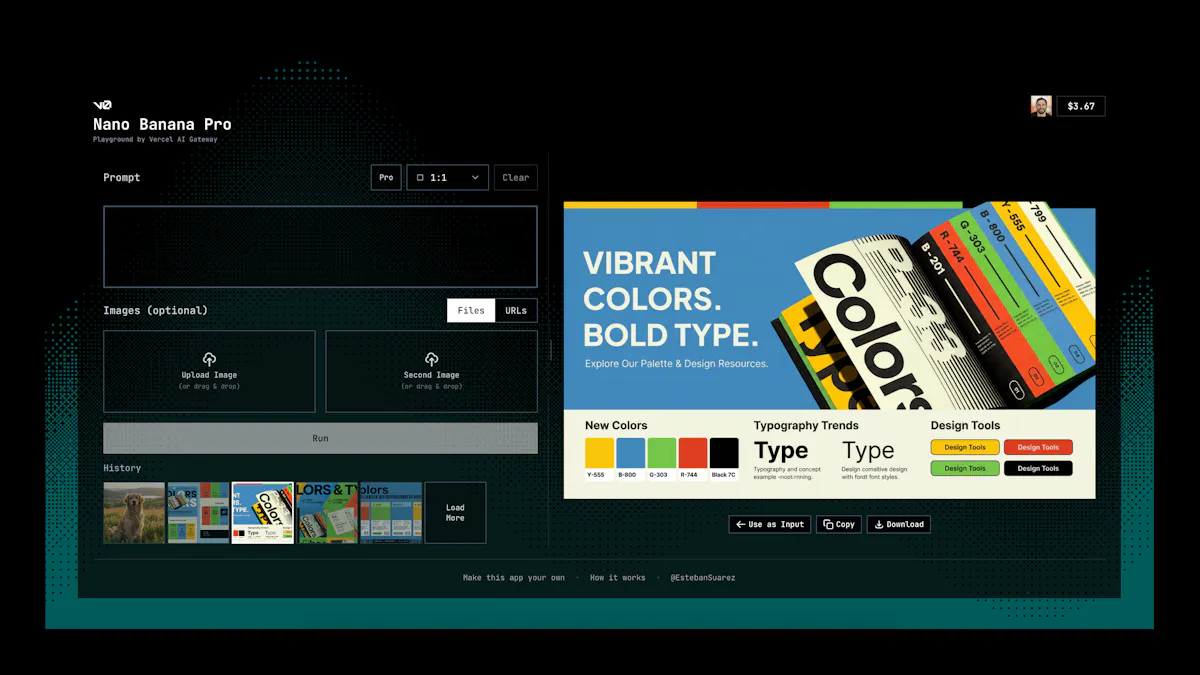Click Load More in History
Viewport: 1200px width, 675px height.
pyautogui.click(x=455, y=513)
